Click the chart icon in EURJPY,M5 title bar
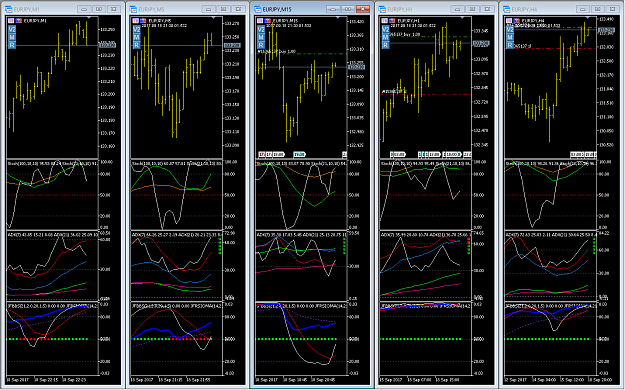The width and height of the screenshot is (625, 390). 133,9
